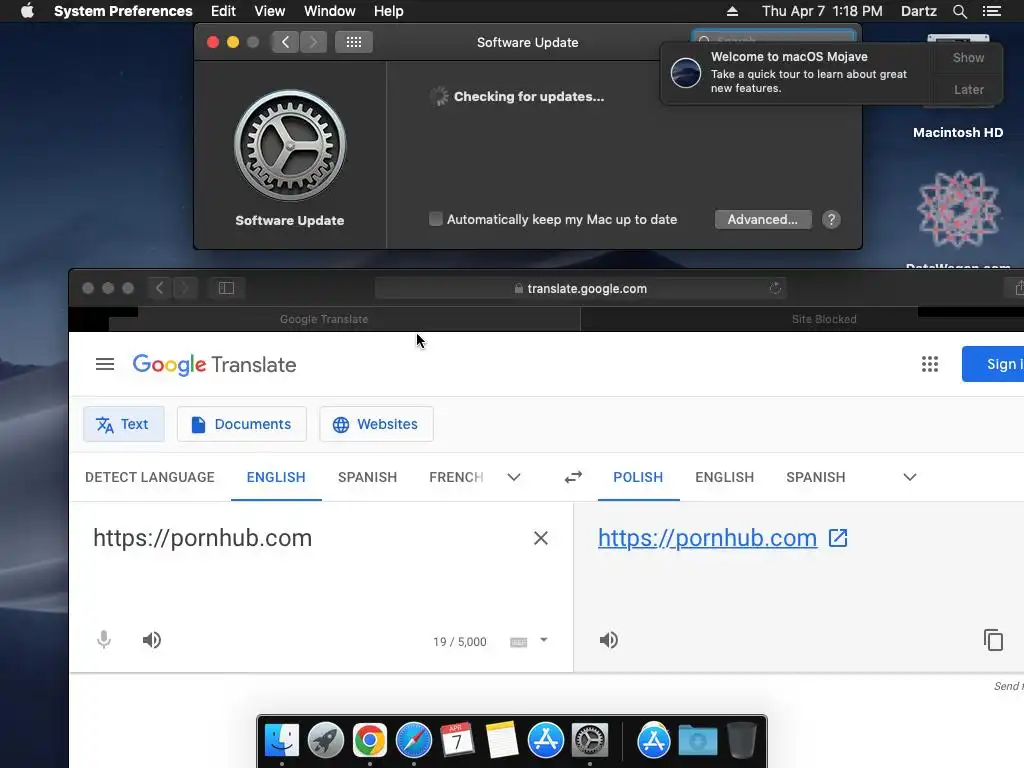Click Later on the Mojave notification
The height and width of the screenshot is (768, 1024).
[968, 89]
